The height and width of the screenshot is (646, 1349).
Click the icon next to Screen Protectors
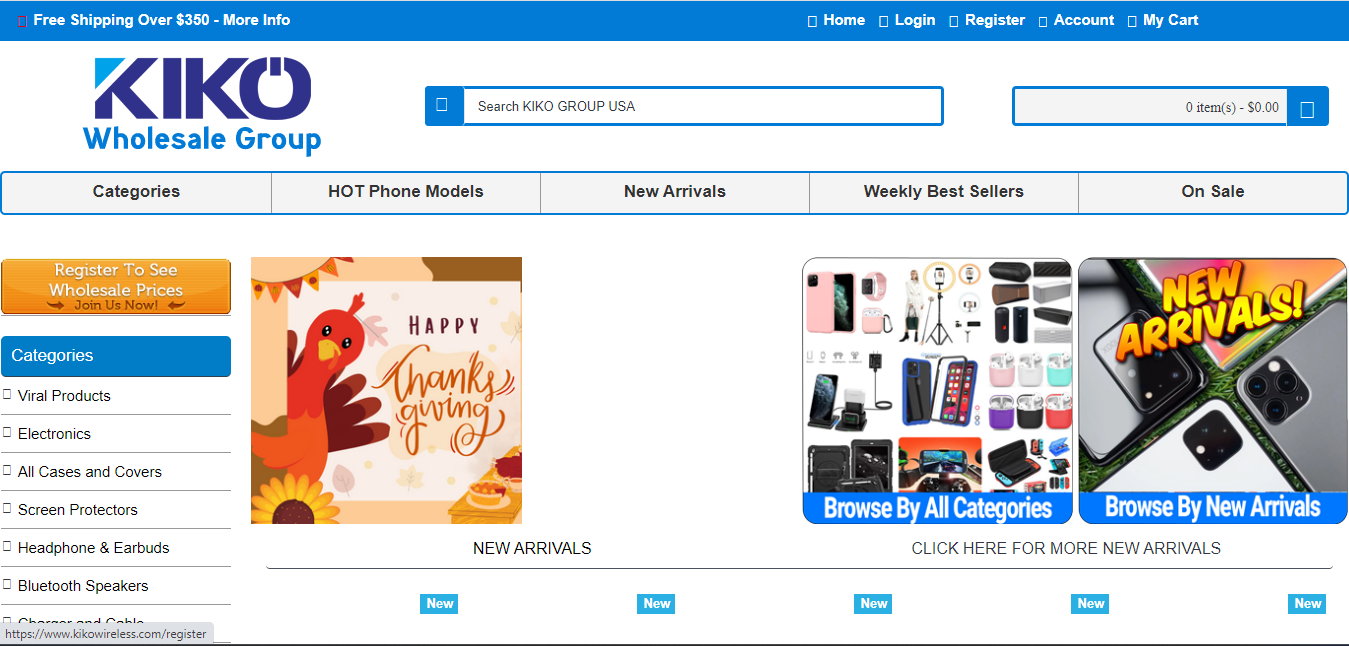coord(7,508)
